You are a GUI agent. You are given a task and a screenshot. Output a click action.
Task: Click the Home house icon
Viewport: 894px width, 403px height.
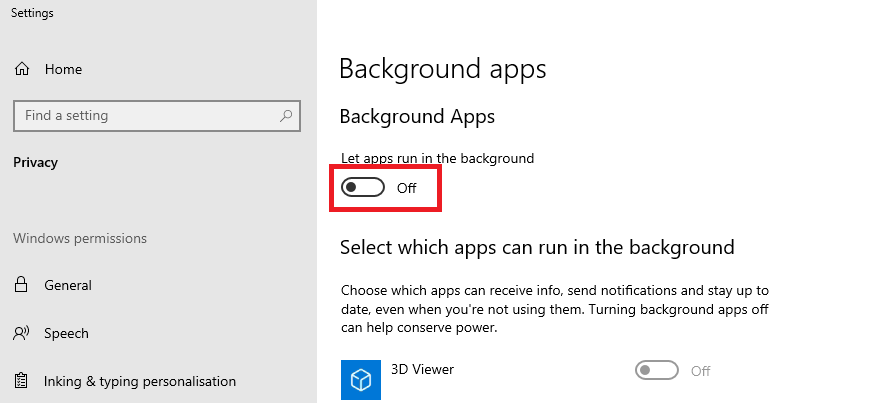tap(21, 70)
